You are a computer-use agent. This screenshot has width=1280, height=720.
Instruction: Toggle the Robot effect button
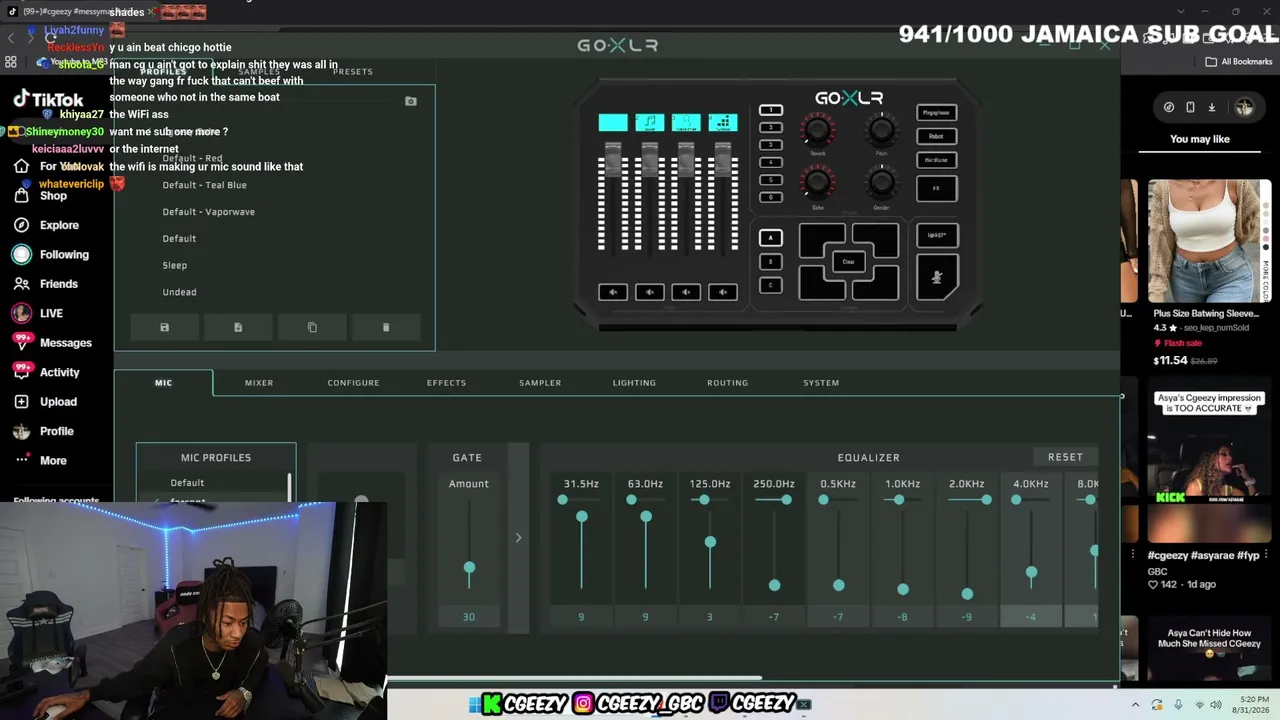(x=936, y=136)
